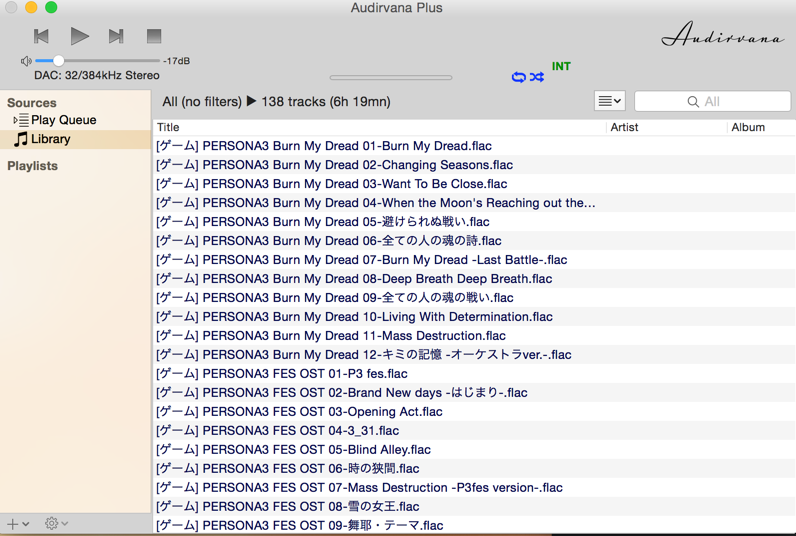Image resolution: width=796 pixels, height=536 pixels.
Task: Click the Play Queue list icon
Action: [24, 120]
